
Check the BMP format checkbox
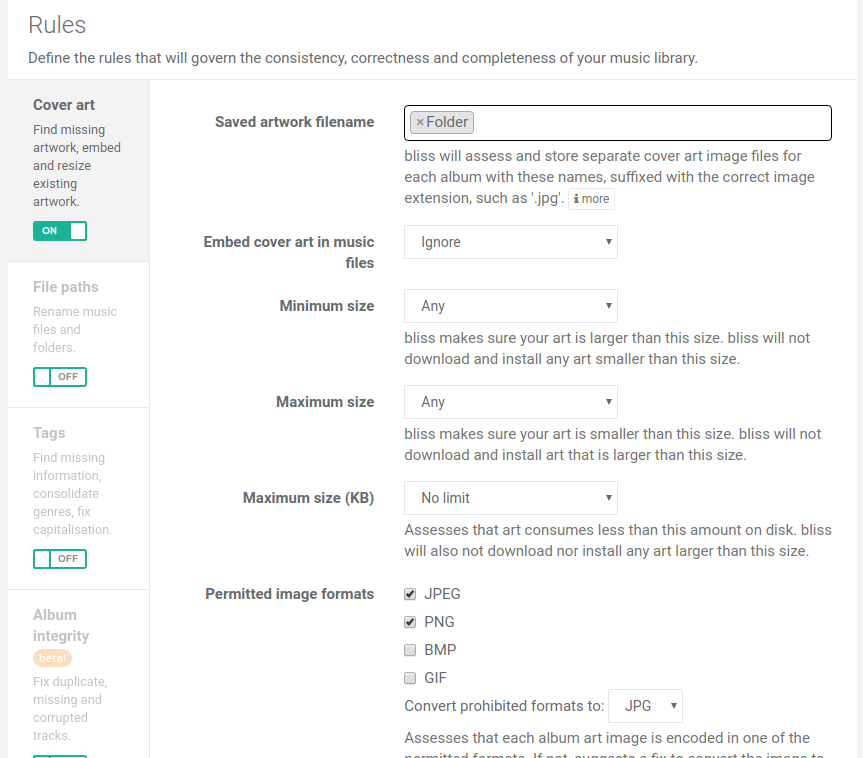coord(410,650)
